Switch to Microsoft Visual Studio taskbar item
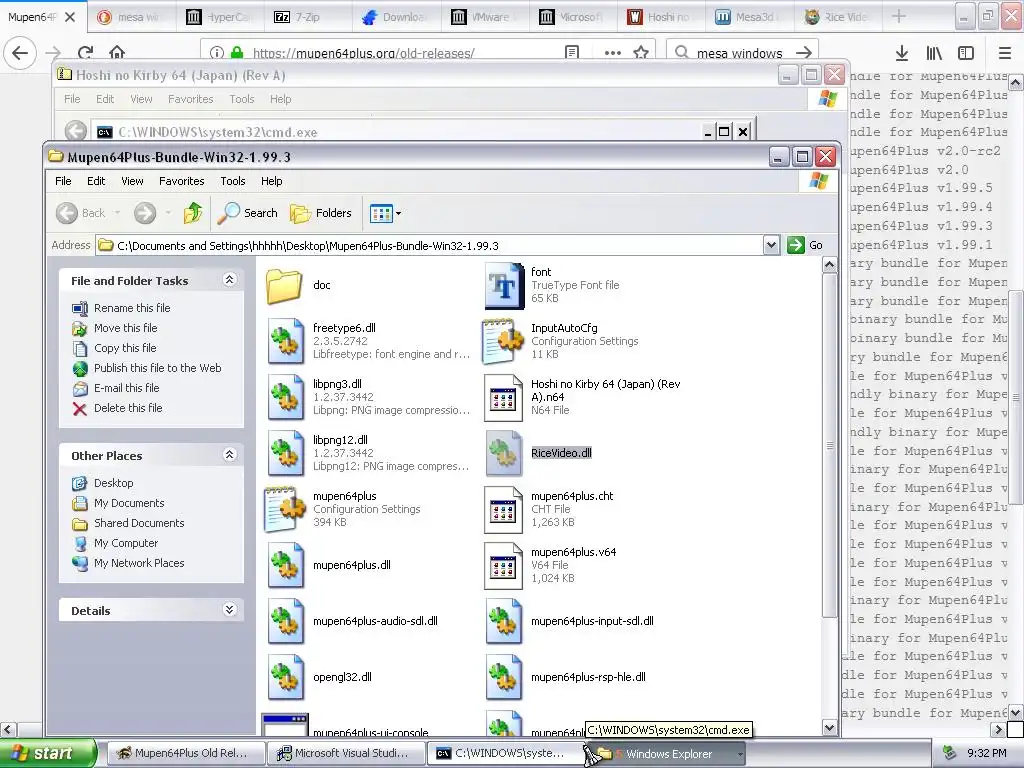The image size is (1024, 768). click(345, 753)
